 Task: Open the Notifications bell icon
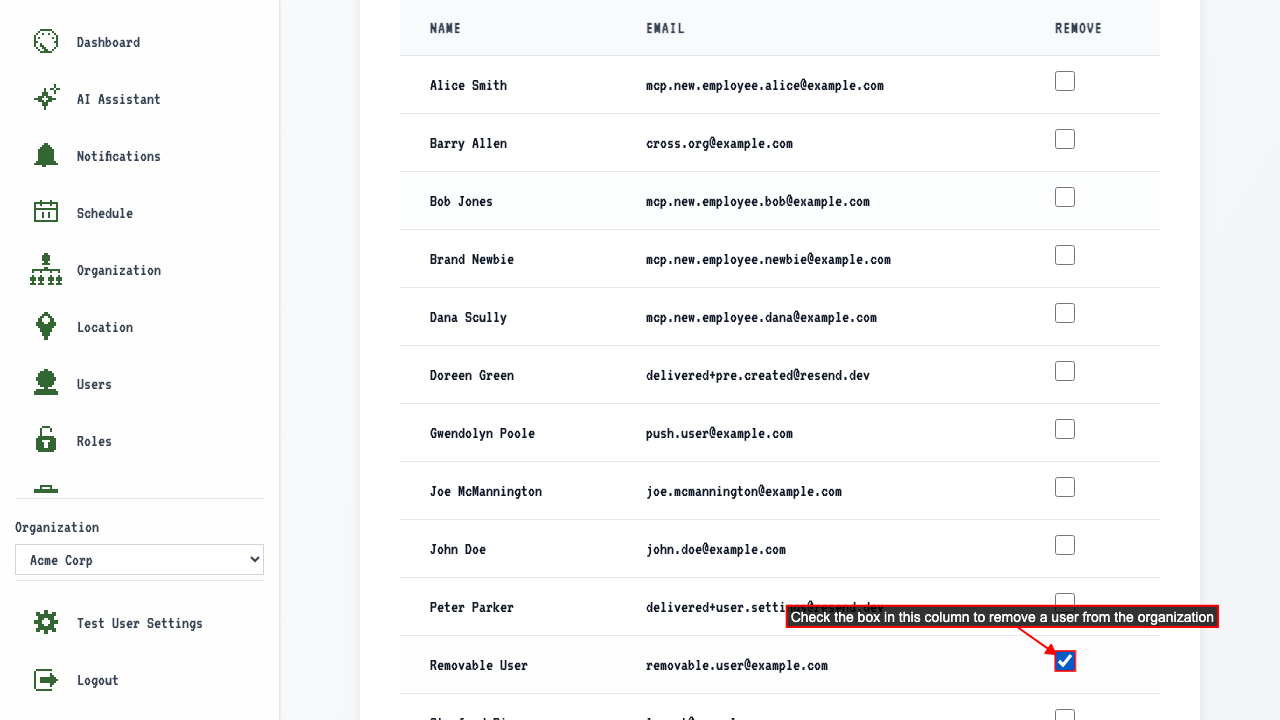pos(46,155)
